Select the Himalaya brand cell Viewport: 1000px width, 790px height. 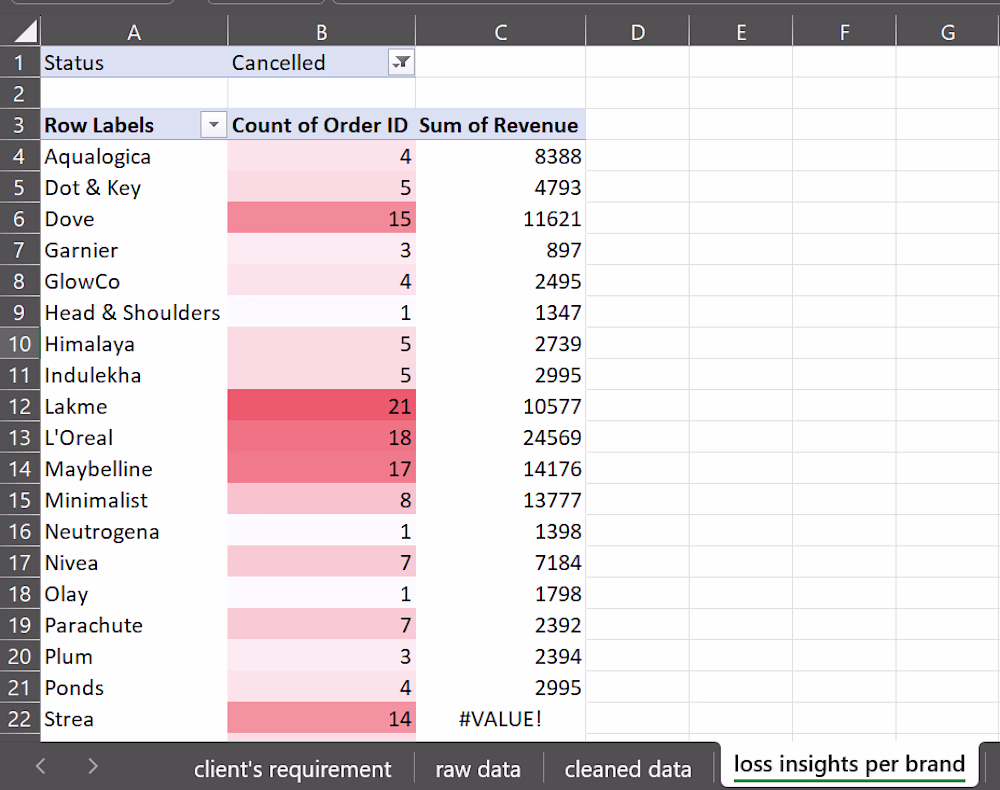[134, 344]
